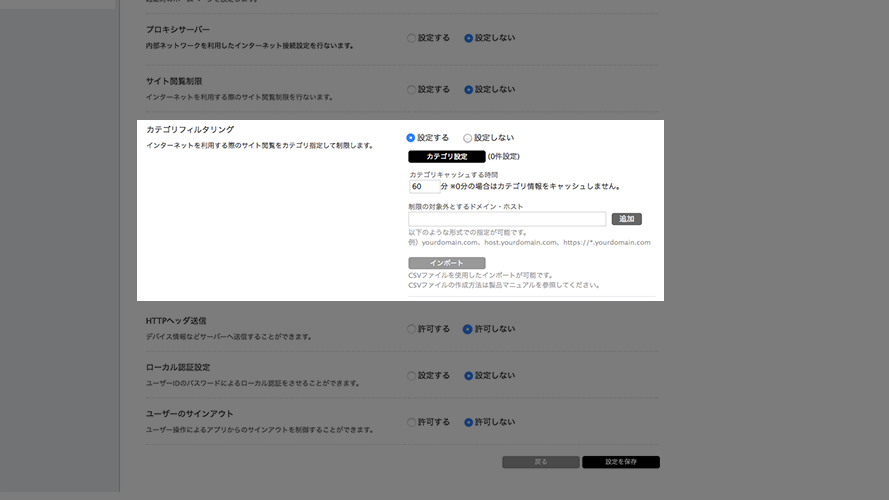Select 許可する for HTTPヘッダ送信
889x500 pixels.
[412, 329]
